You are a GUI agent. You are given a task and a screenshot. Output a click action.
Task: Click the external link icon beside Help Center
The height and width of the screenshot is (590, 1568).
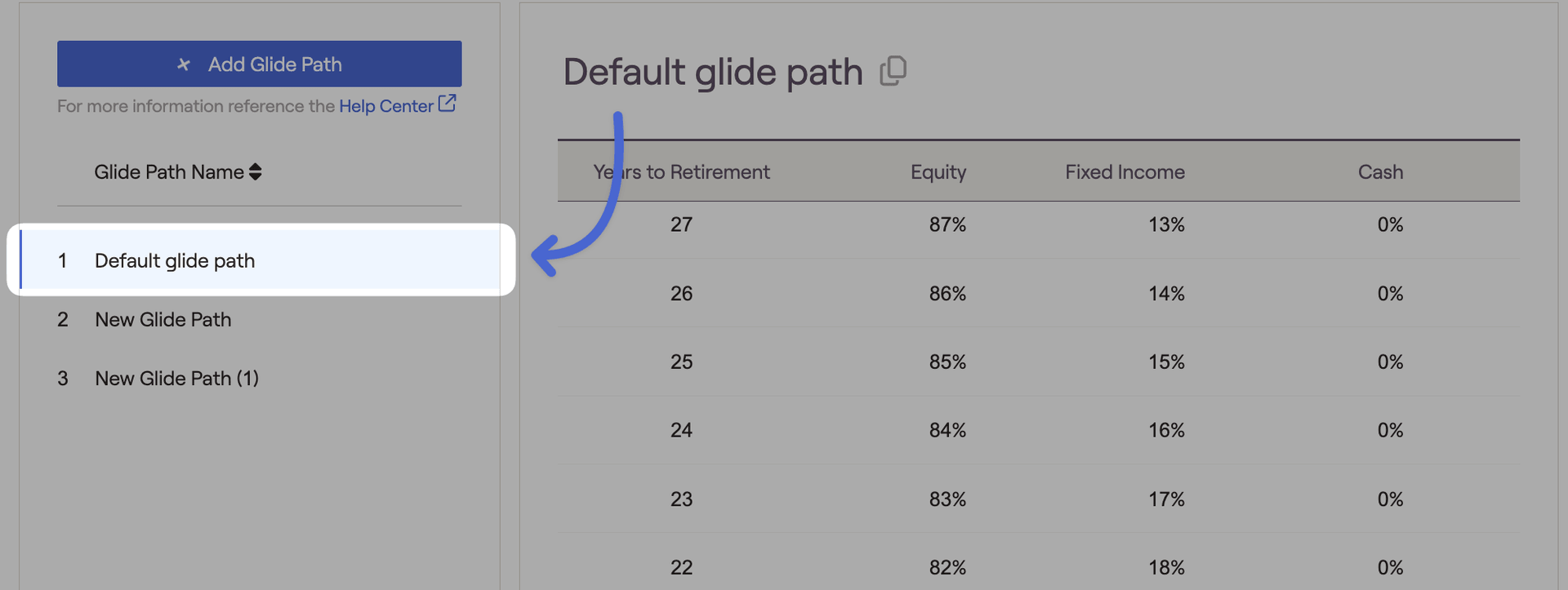[x=447, y=104]
